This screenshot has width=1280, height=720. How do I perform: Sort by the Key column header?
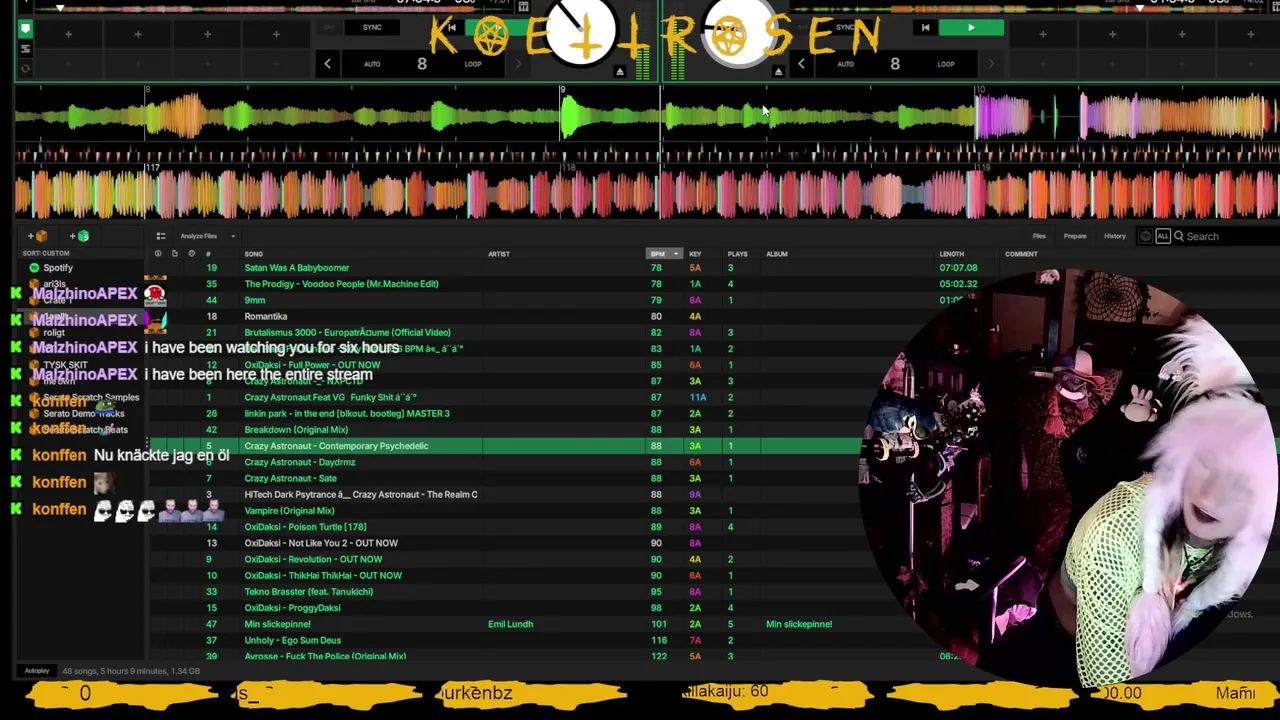click(695, 254)
